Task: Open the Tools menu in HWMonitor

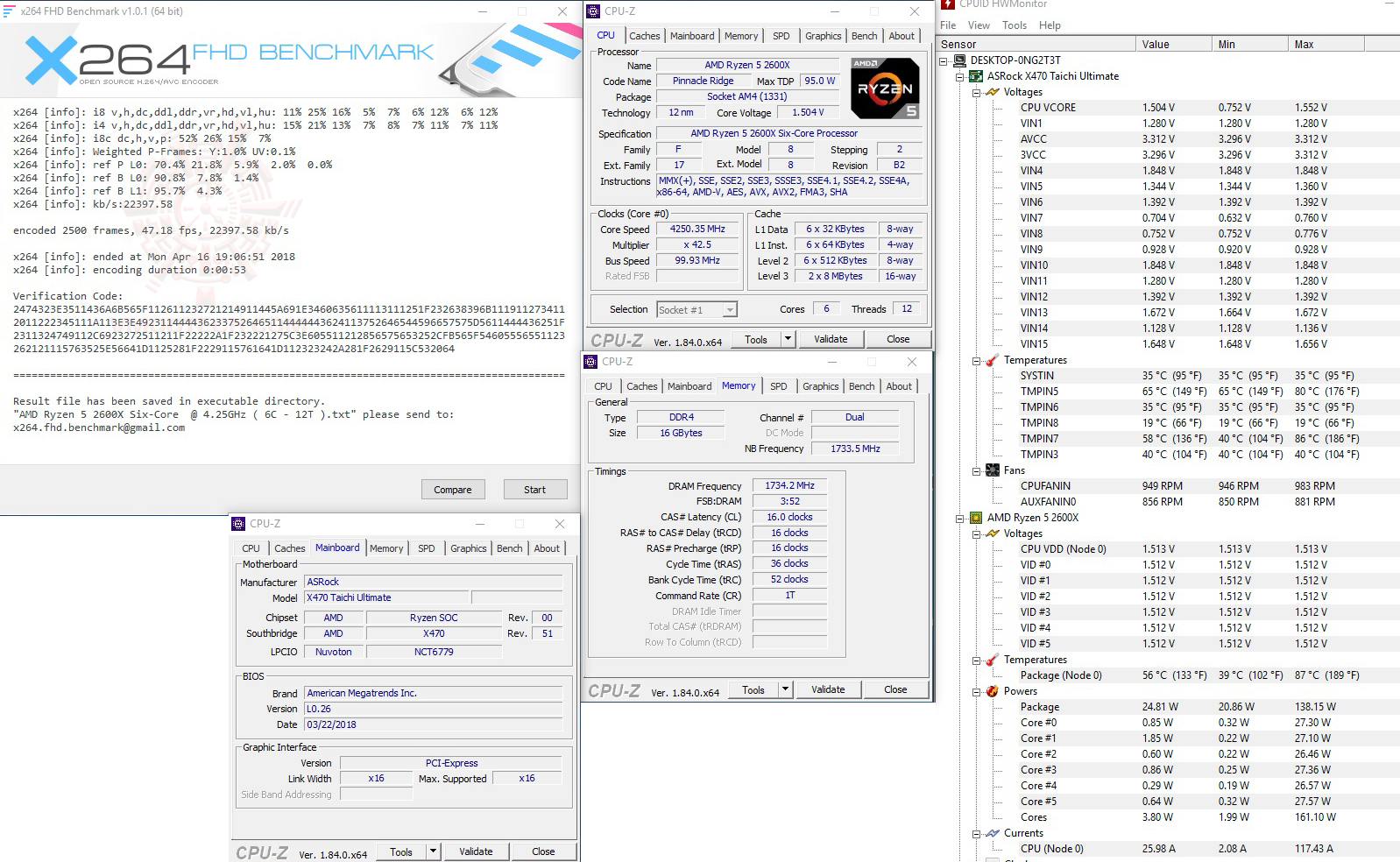Action: [1015, 25]
